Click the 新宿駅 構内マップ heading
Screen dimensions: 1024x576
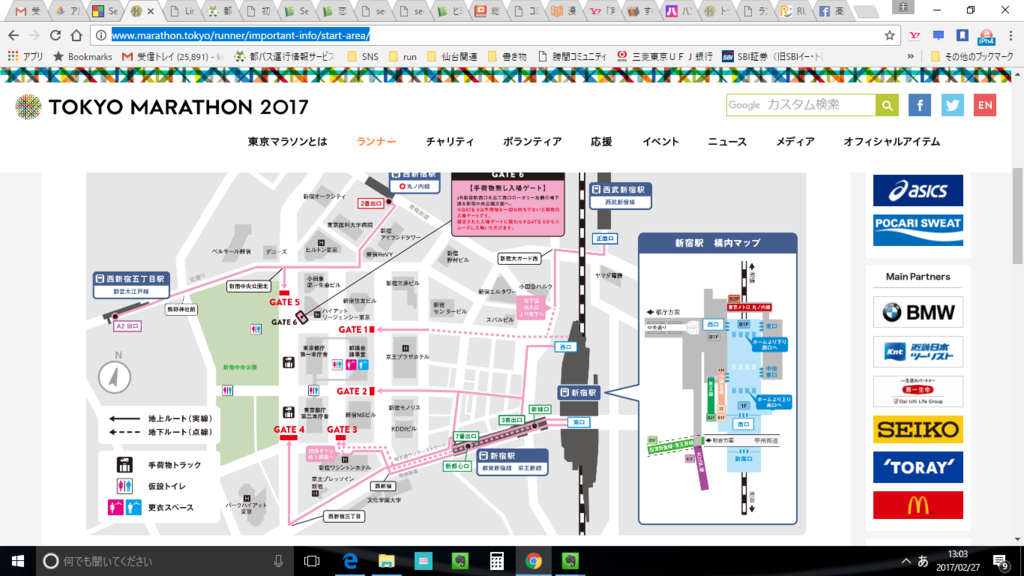point(717,243)
